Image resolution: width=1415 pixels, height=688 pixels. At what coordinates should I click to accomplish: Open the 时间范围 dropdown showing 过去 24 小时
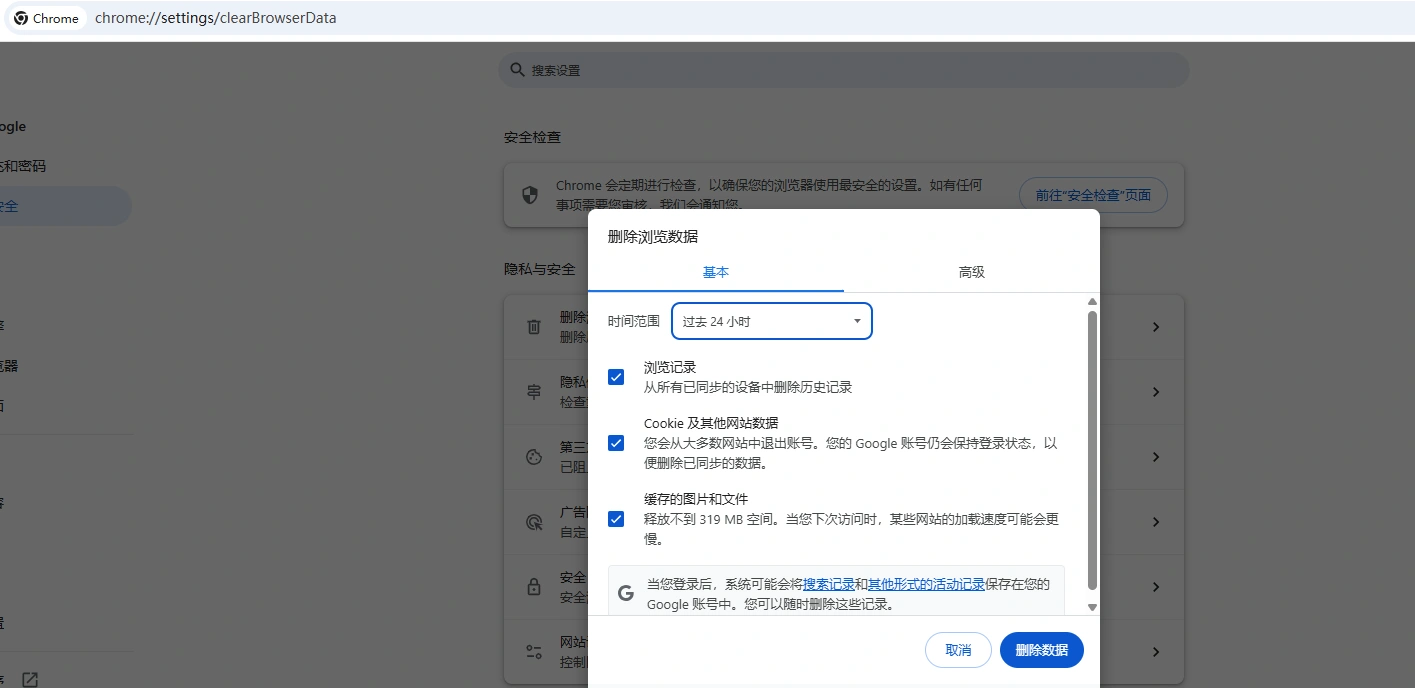pos(771,321)
